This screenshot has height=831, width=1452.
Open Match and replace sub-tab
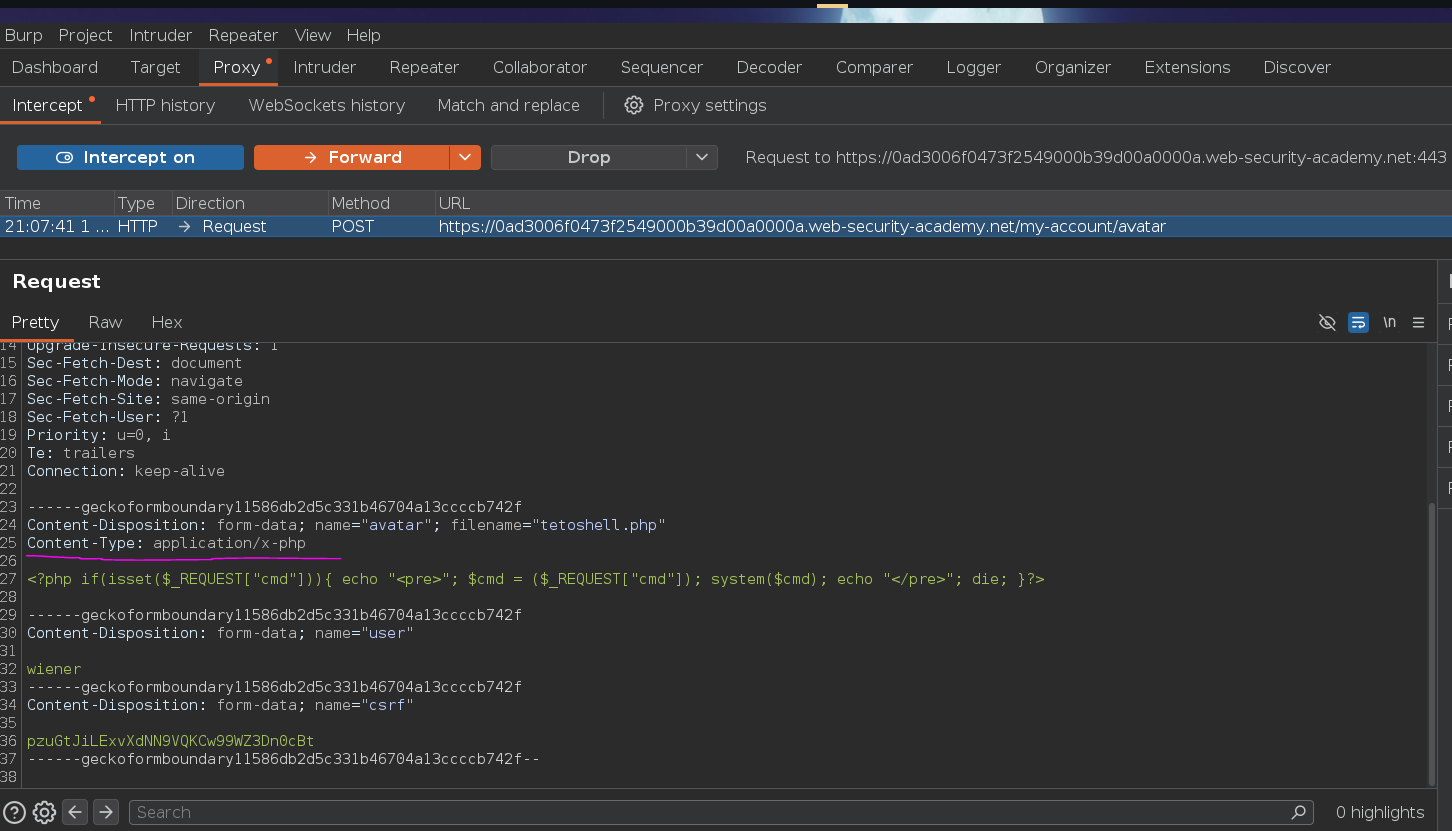(x=508, y=105)
